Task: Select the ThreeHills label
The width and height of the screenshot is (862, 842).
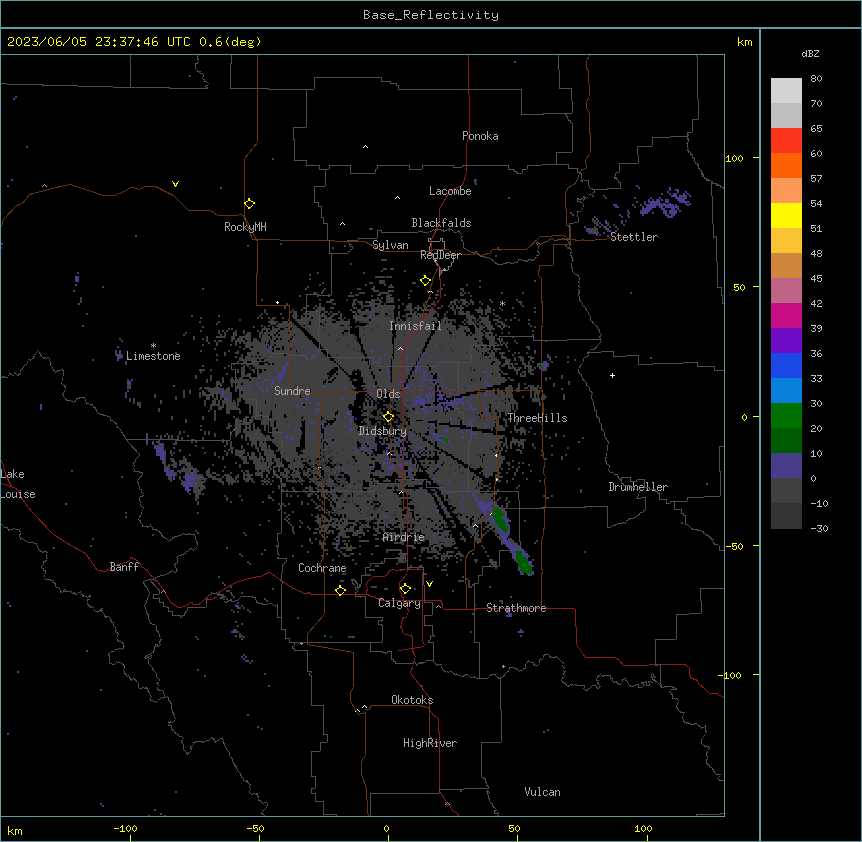Action: tap(537, 418)
